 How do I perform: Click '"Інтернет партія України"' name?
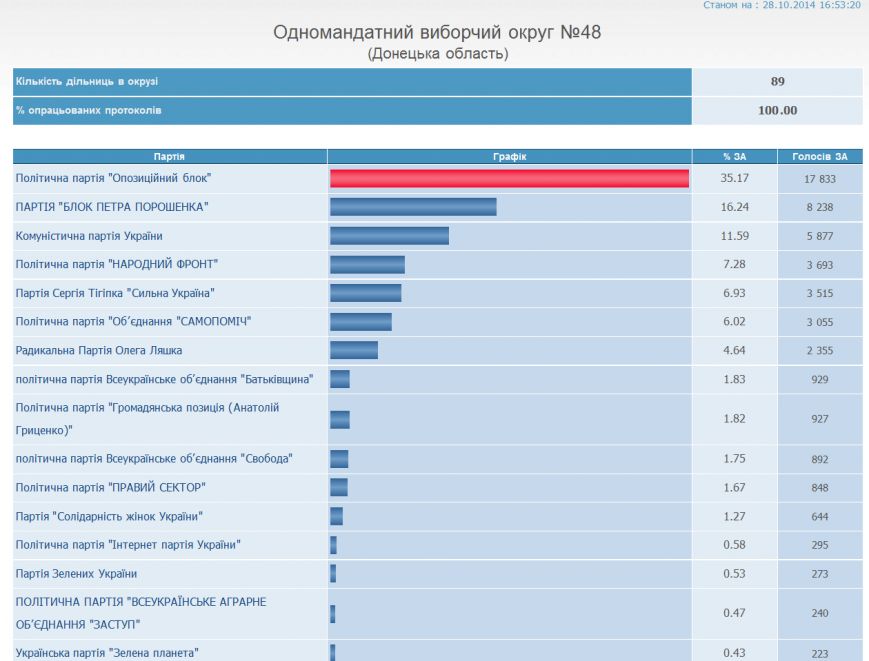coord(128,545)
